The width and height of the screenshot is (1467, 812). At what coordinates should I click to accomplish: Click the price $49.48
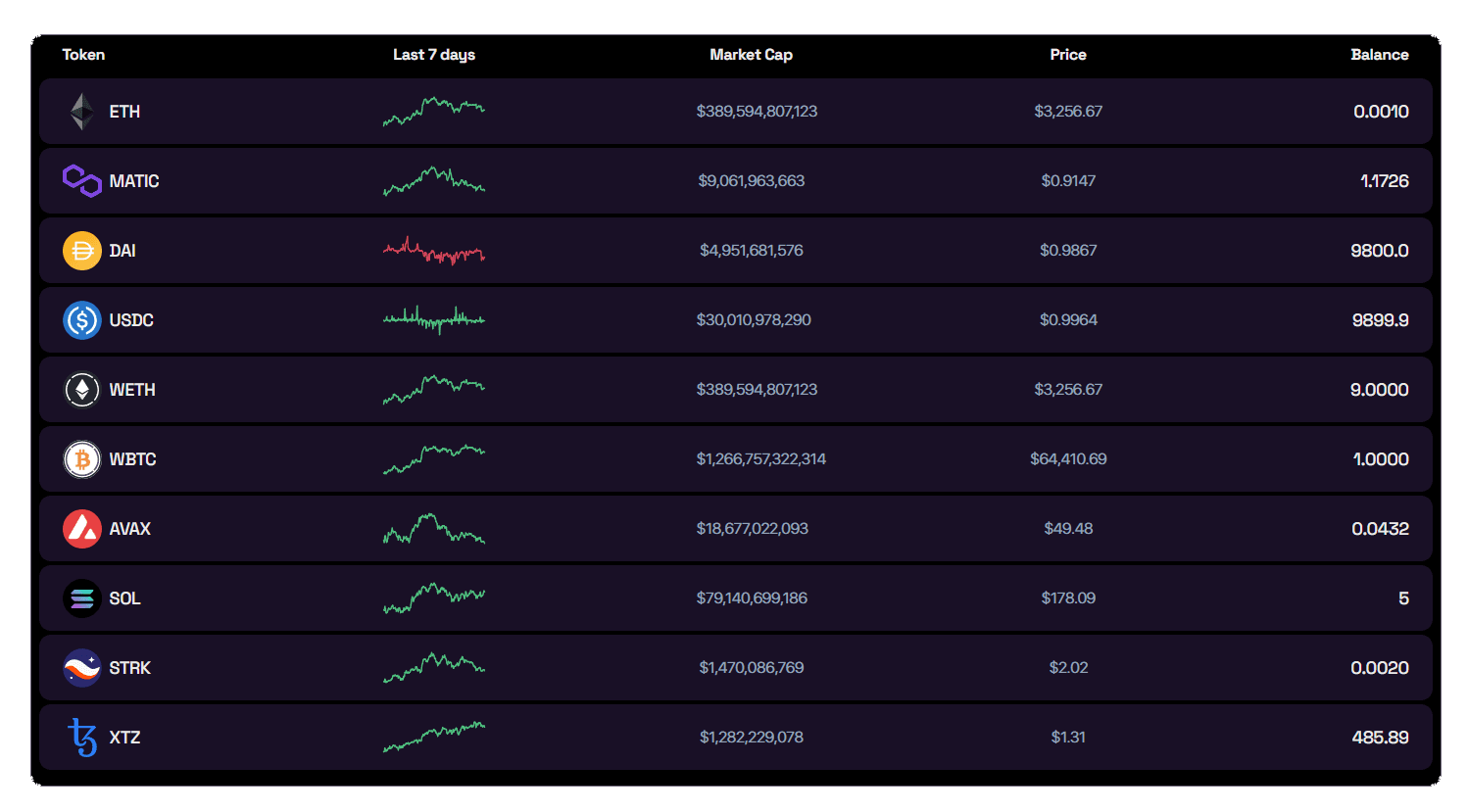click(1068, 529)
